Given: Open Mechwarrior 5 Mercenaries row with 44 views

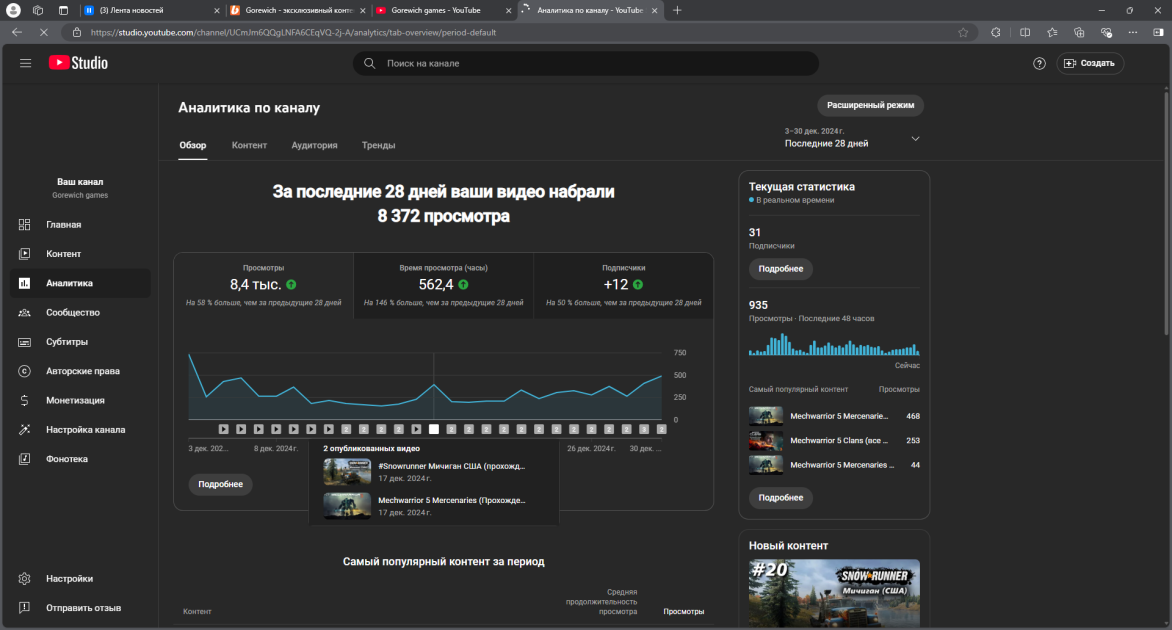Looking at the screenshot, I should [834, 465].
